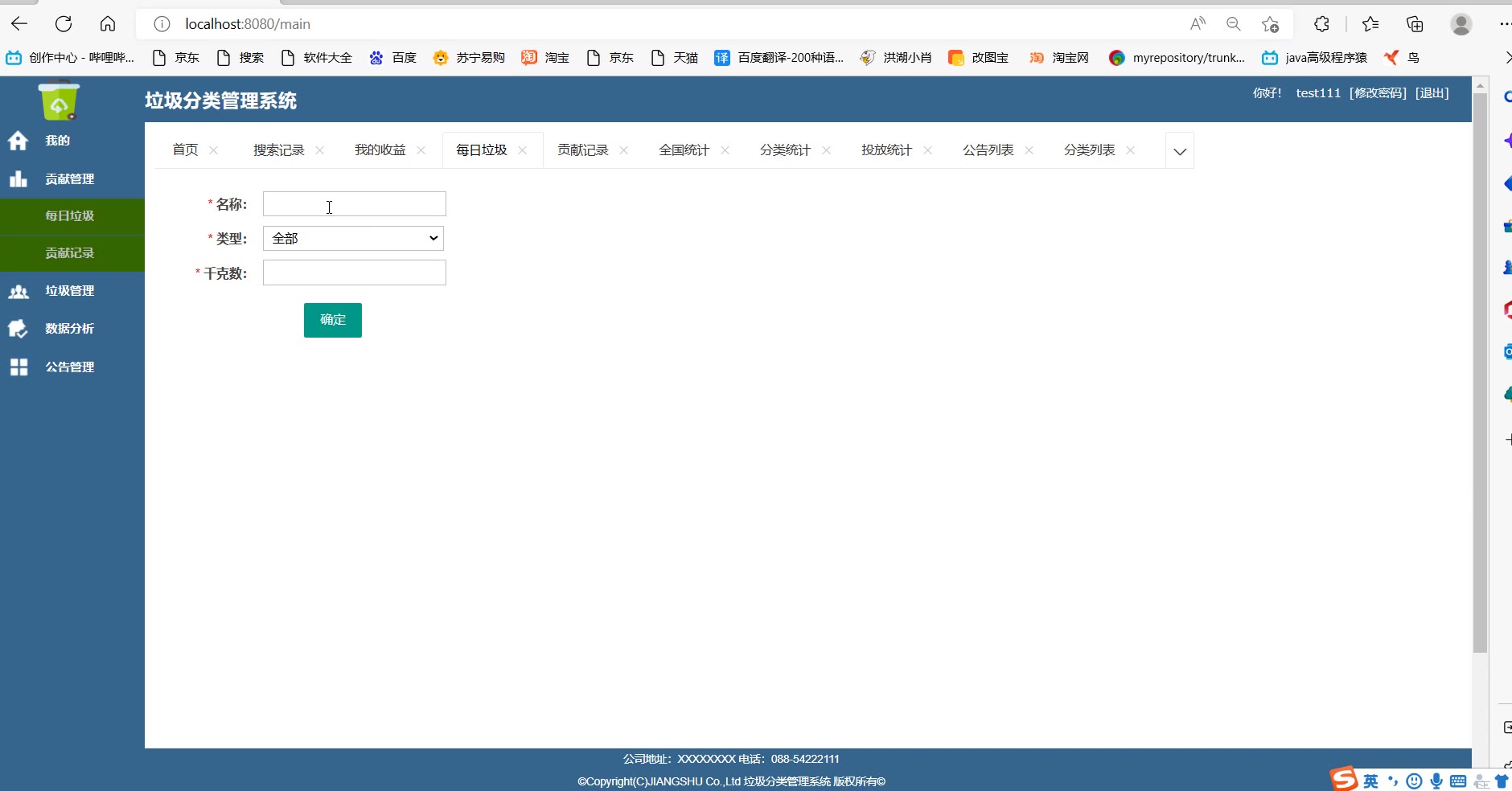Toggle the read aloud icon in address bar
The width and height of the screenshot is (1512, 791).
click(1198, 24)
